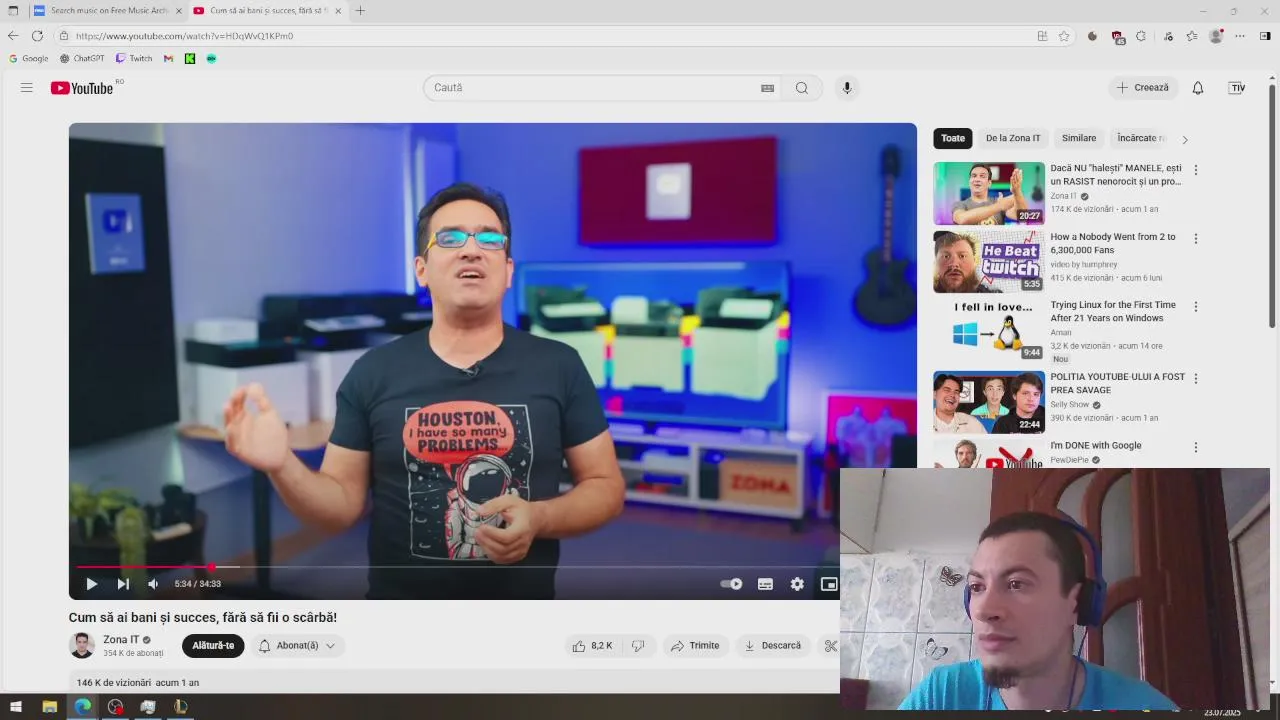
Task: Close the Free Music Archive tab
Action: [179, 11]
